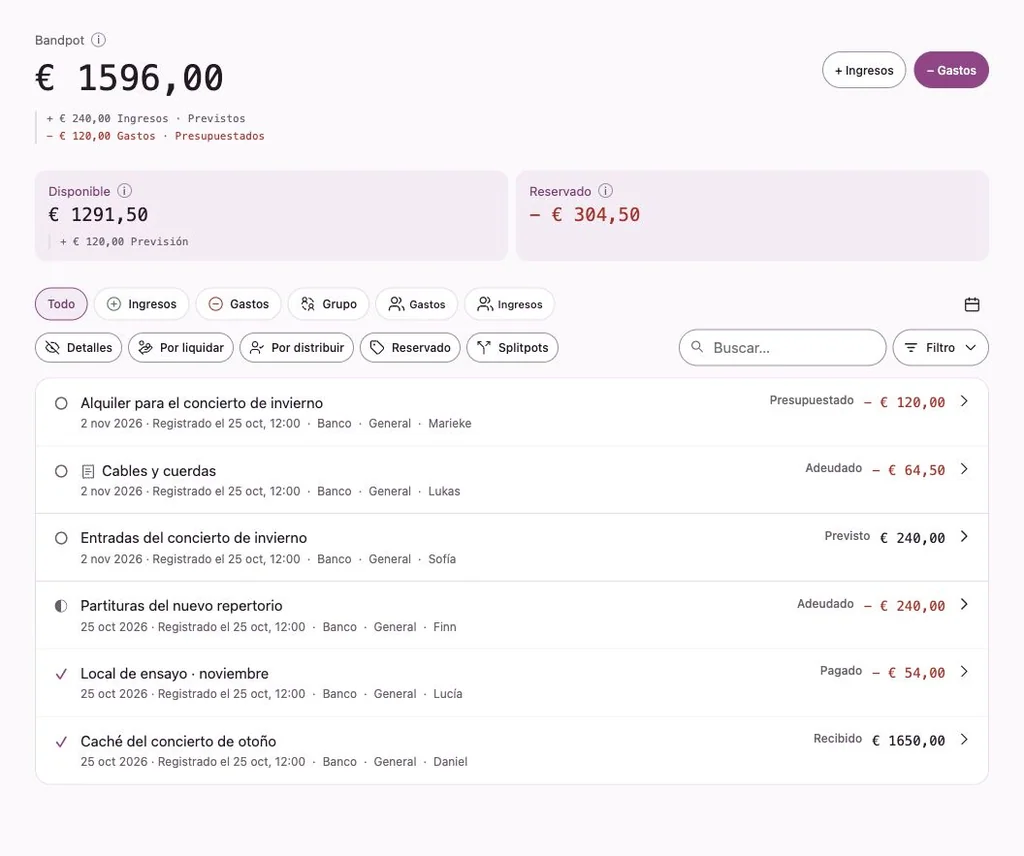Click receipt document icon beside Cables y cuerdas

click(88, 471)
